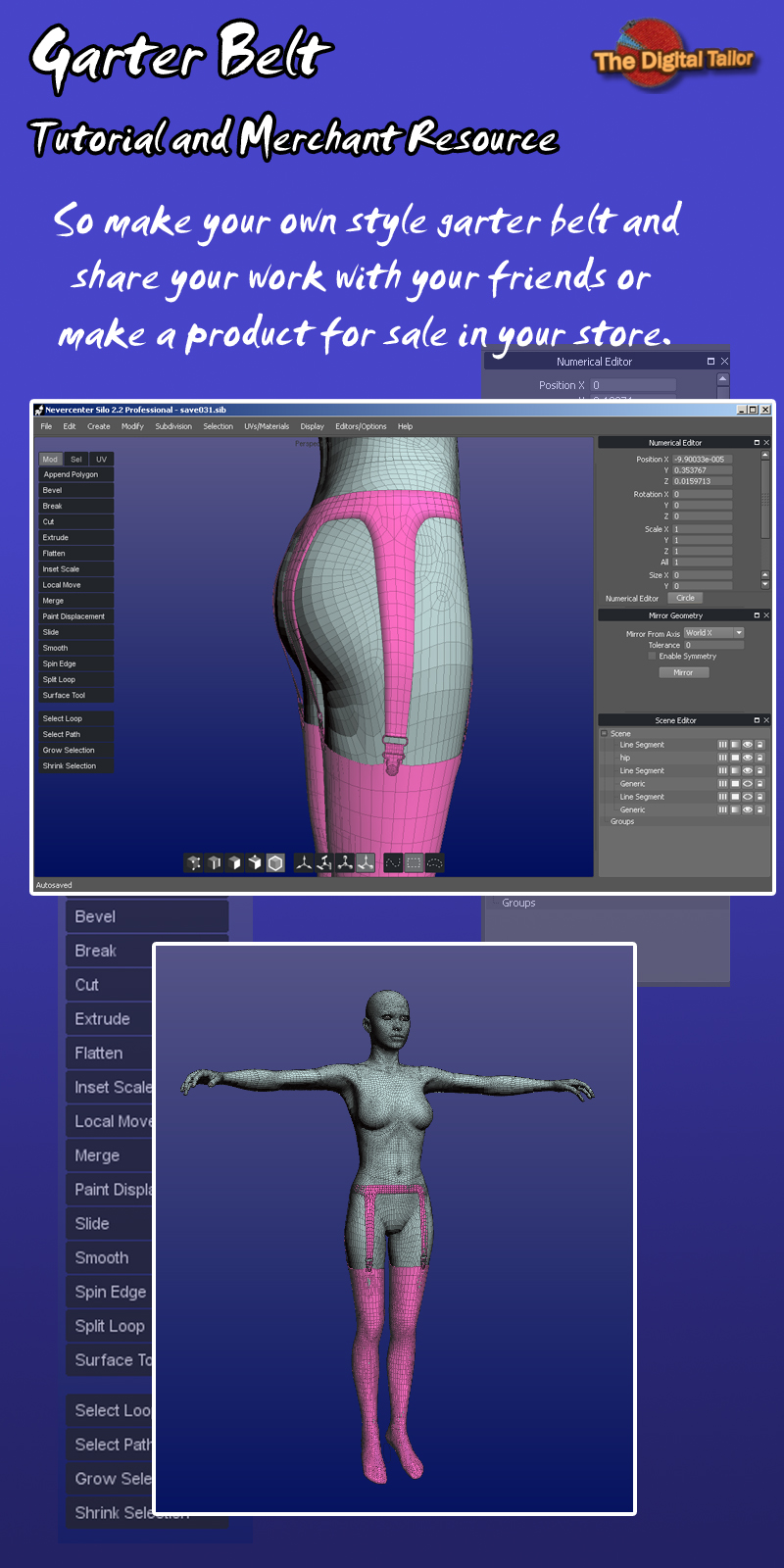Click the Position X value field in Silo window
The image size is (784, 1568).
(x=702, y=459)
